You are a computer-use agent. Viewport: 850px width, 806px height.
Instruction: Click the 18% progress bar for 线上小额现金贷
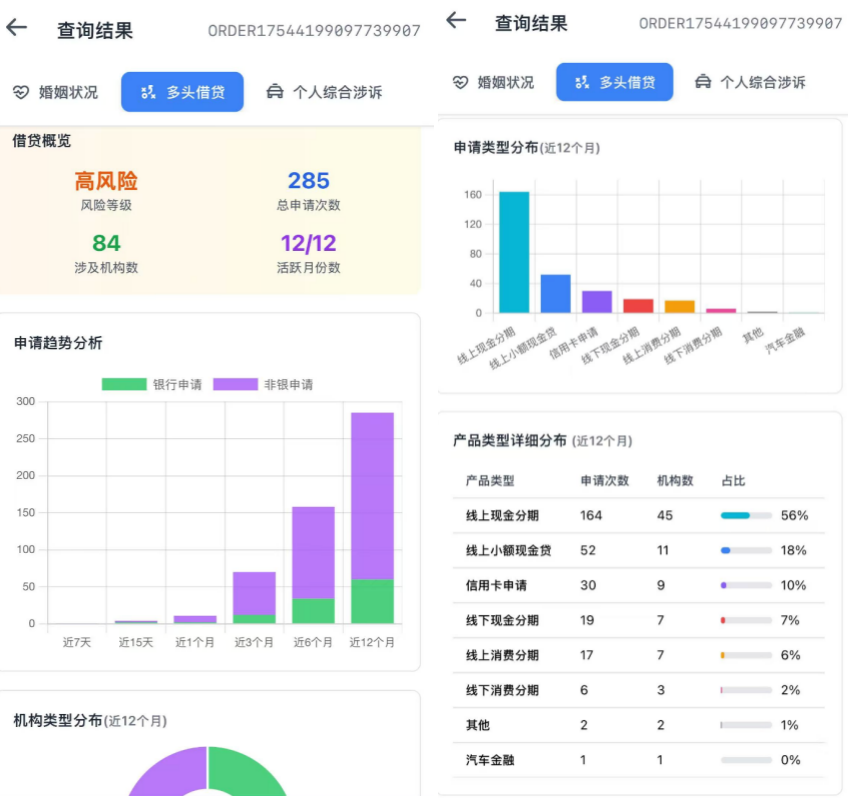point(746,550)
